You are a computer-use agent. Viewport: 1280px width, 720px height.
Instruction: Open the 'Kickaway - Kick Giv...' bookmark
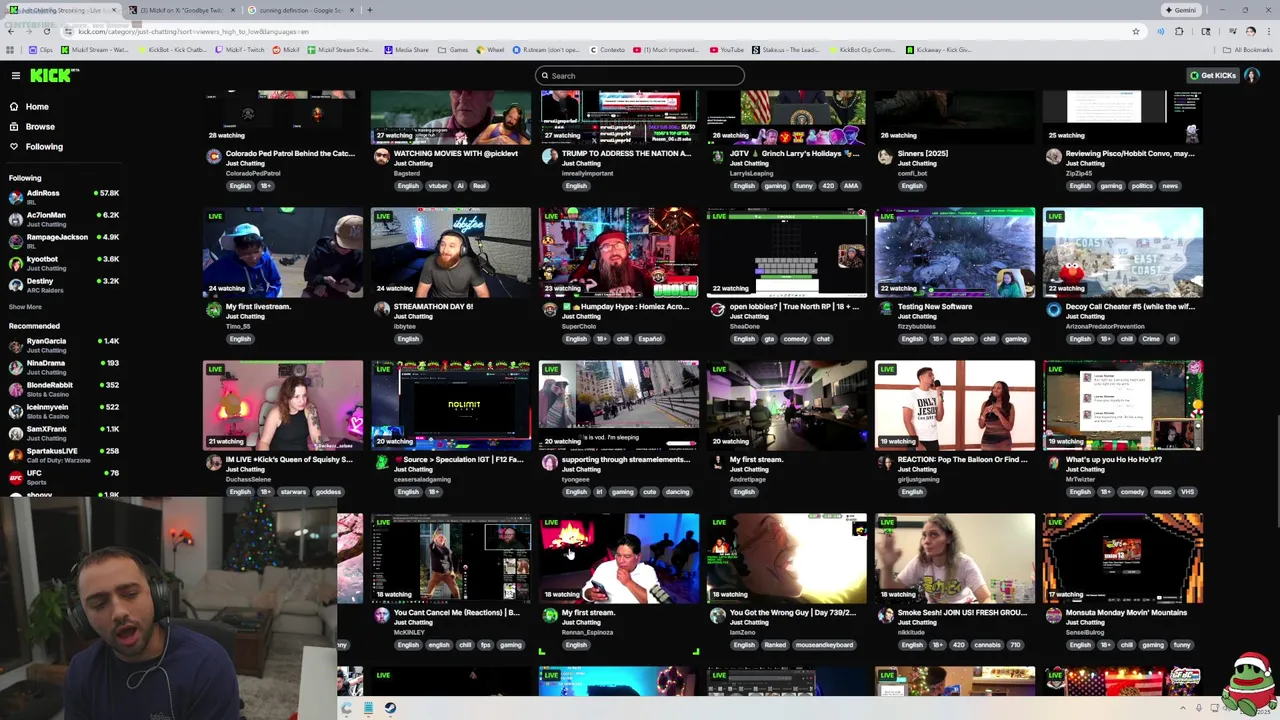point(939,50)
